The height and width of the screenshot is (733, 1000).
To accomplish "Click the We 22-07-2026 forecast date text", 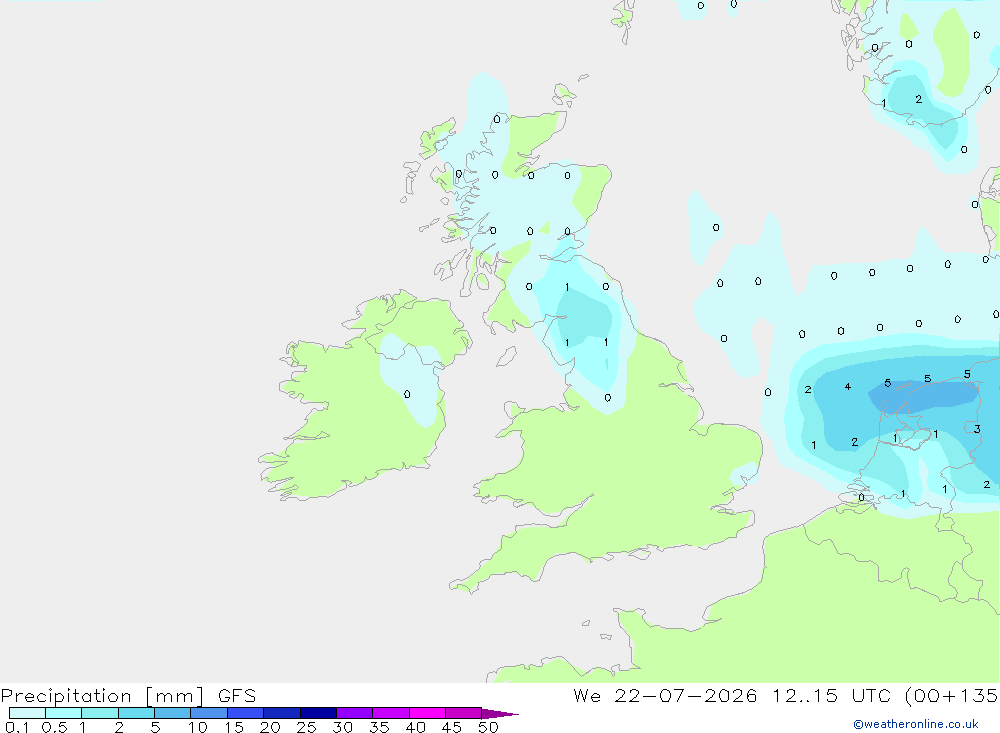I will 665,695.
